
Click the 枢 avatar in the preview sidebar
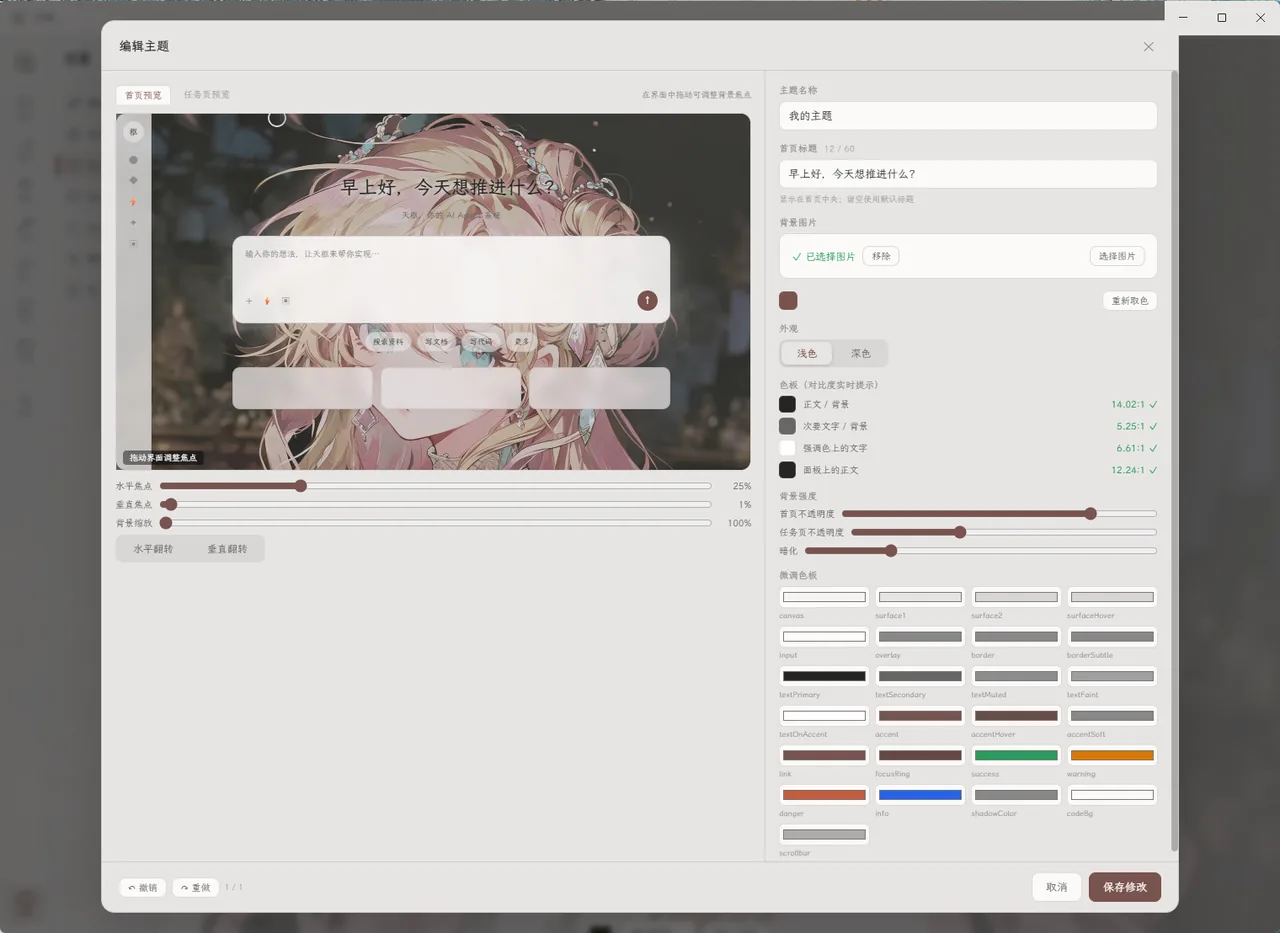pos(133,132)
